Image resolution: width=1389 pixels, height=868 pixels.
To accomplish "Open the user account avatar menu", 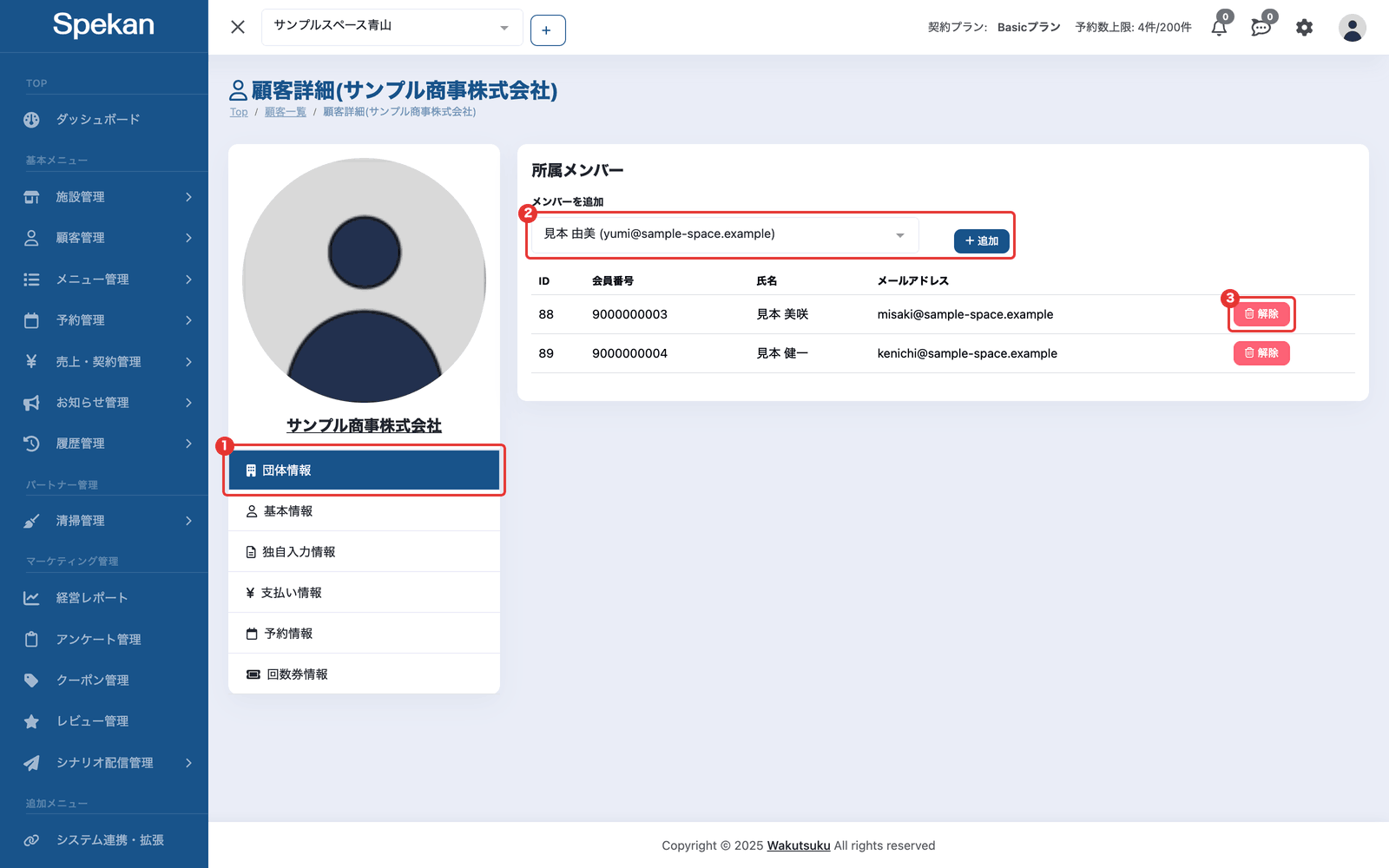I will tap(1352, 28).
